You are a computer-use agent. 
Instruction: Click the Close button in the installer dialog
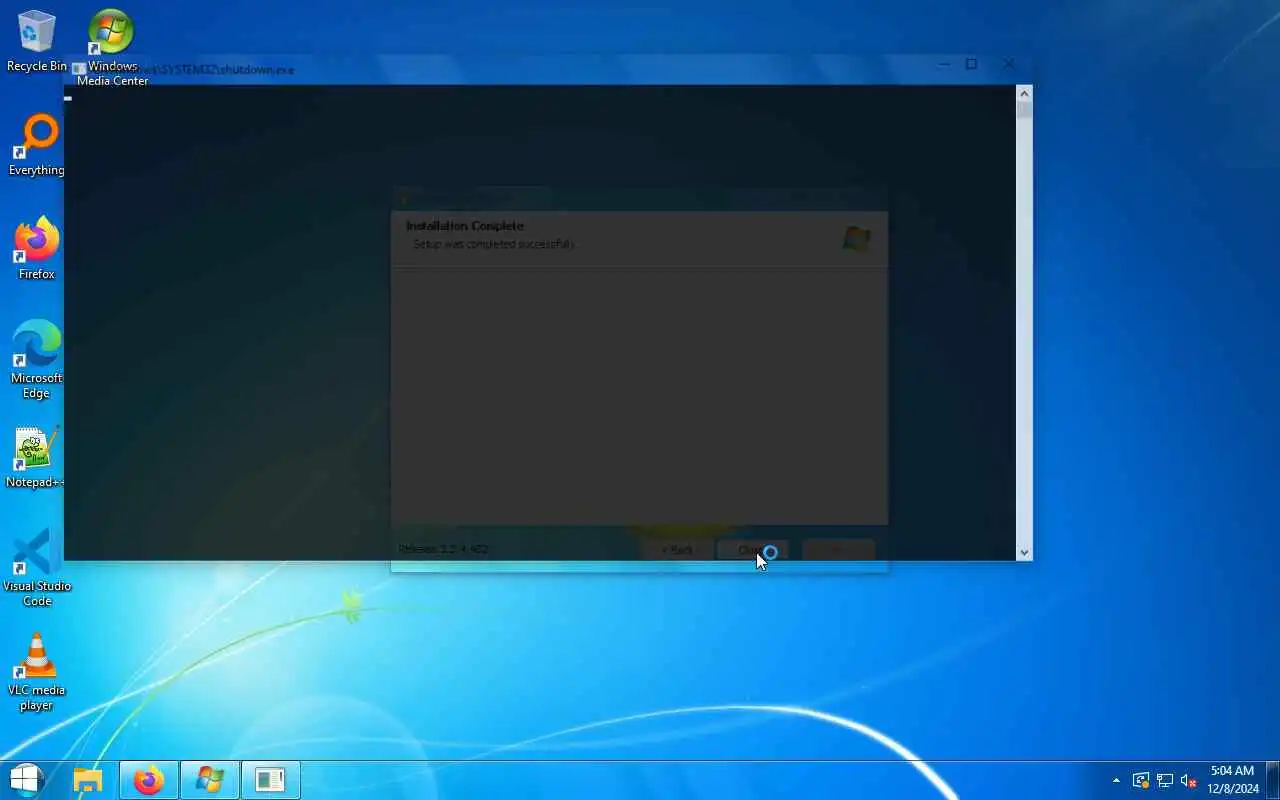(x=752, y=550)
